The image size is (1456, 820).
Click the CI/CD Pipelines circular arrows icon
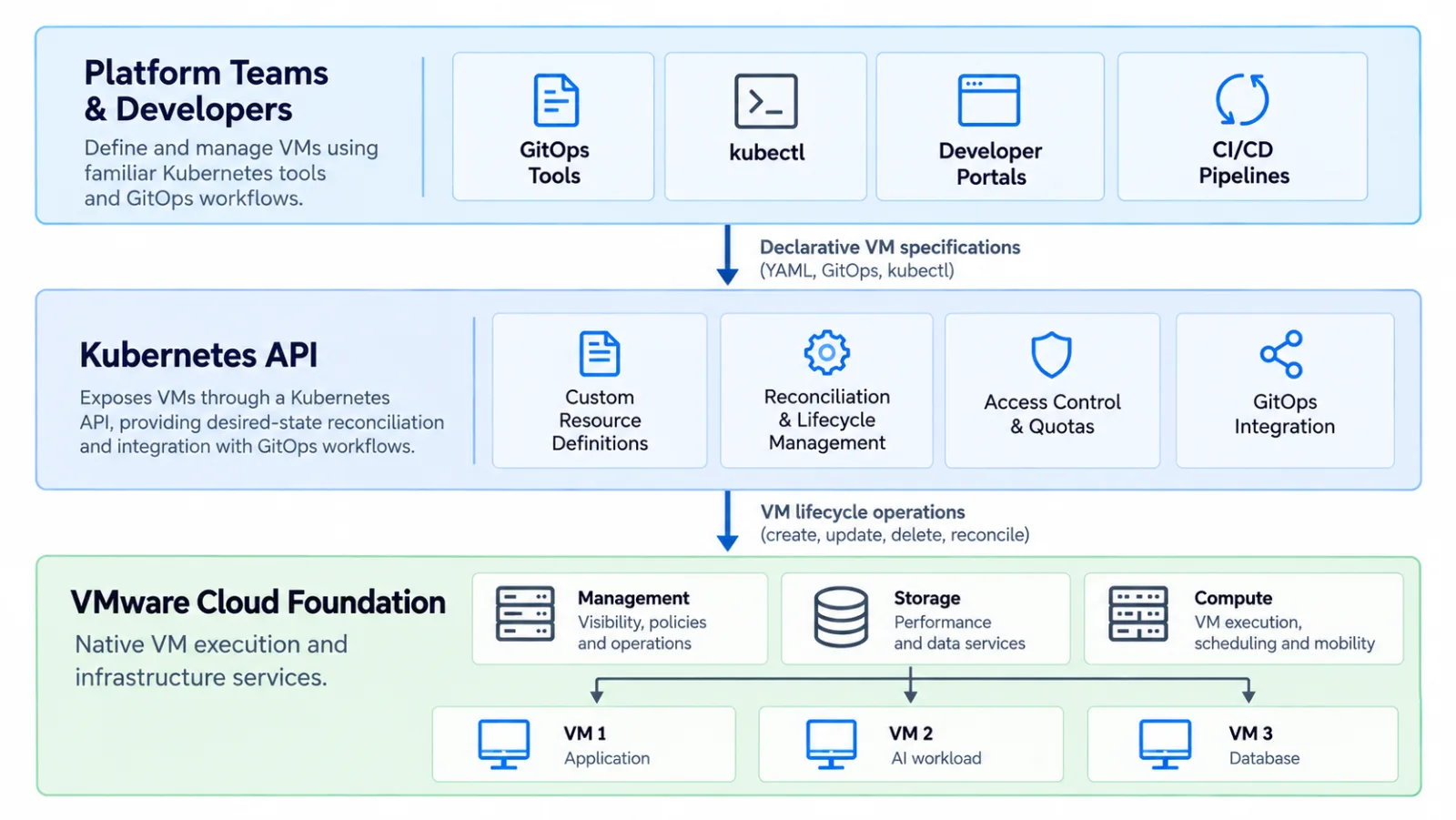point(1242,99)
